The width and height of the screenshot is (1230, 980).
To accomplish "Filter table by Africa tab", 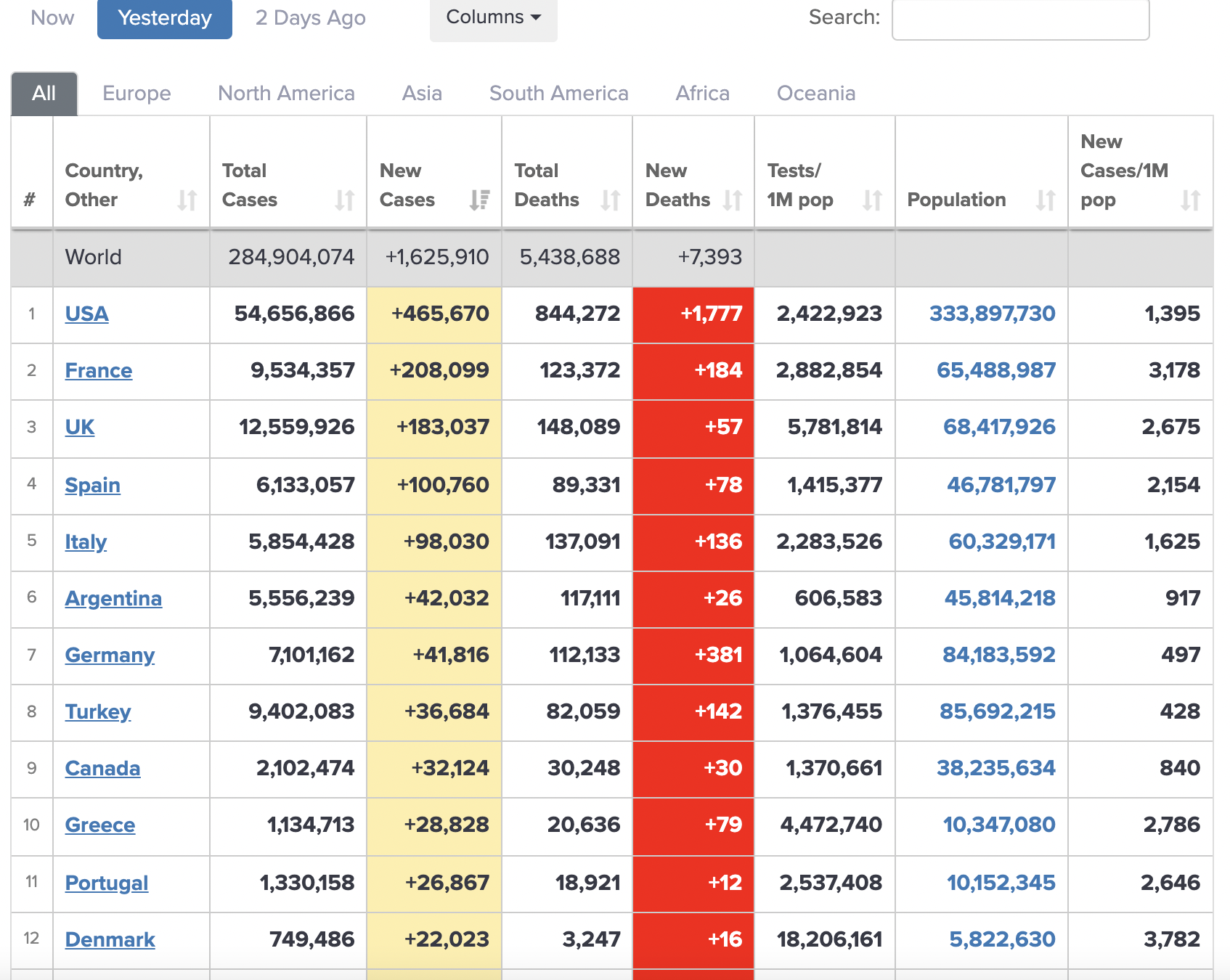I will click(702, 94).
